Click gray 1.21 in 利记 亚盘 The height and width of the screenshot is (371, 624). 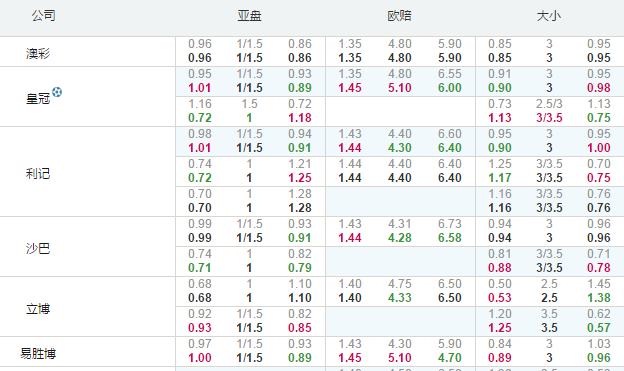coord(300,164)
